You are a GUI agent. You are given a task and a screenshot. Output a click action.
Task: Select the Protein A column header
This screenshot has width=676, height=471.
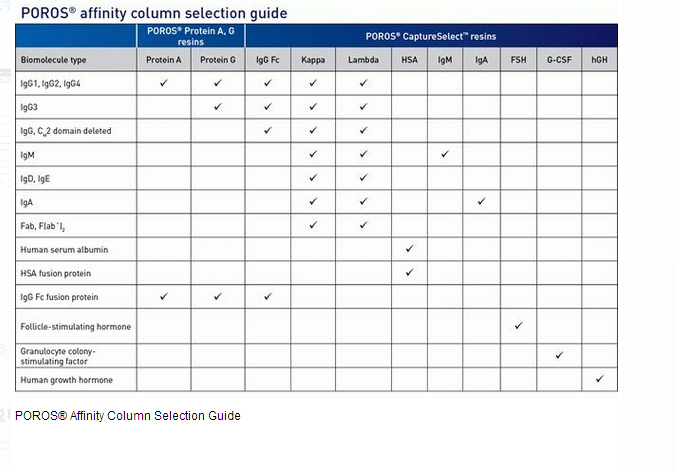tap(163, 60)
